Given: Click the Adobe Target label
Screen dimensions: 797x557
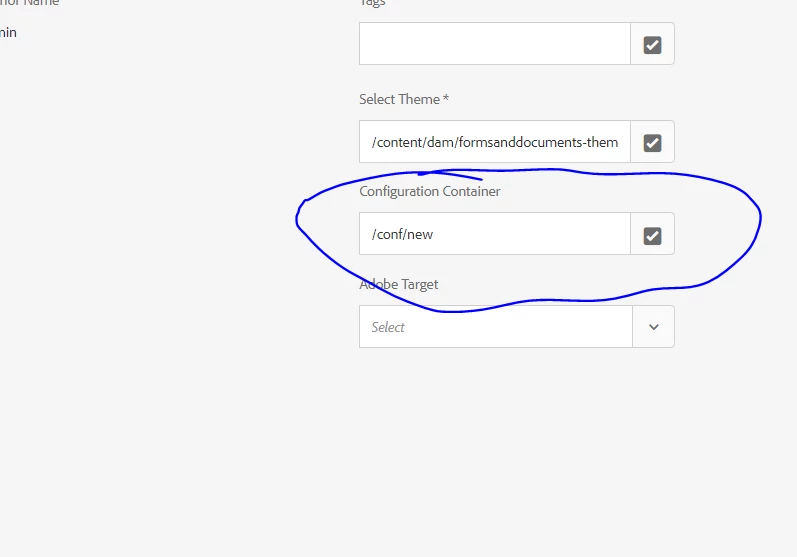Looking at the screenshot, I should 399,284.
